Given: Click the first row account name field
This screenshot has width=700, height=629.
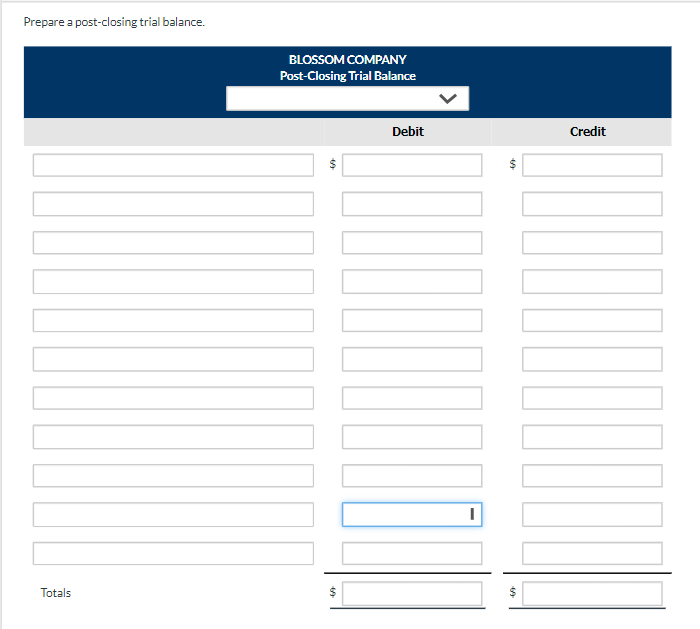Looking at the screenshot, I should click(x=173, y=165).
